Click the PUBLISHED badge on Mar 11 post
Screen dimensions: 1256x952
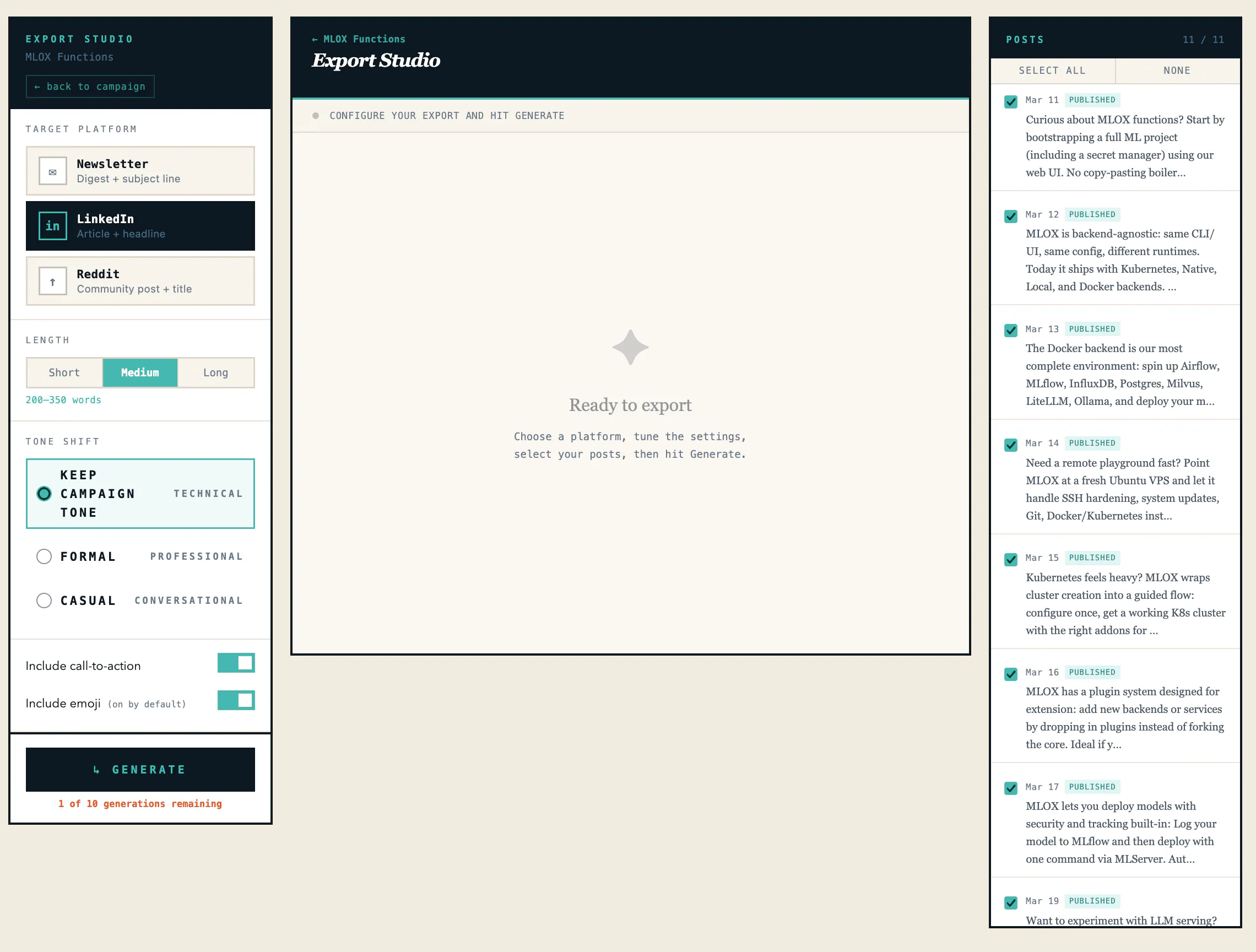[1092, 100]
